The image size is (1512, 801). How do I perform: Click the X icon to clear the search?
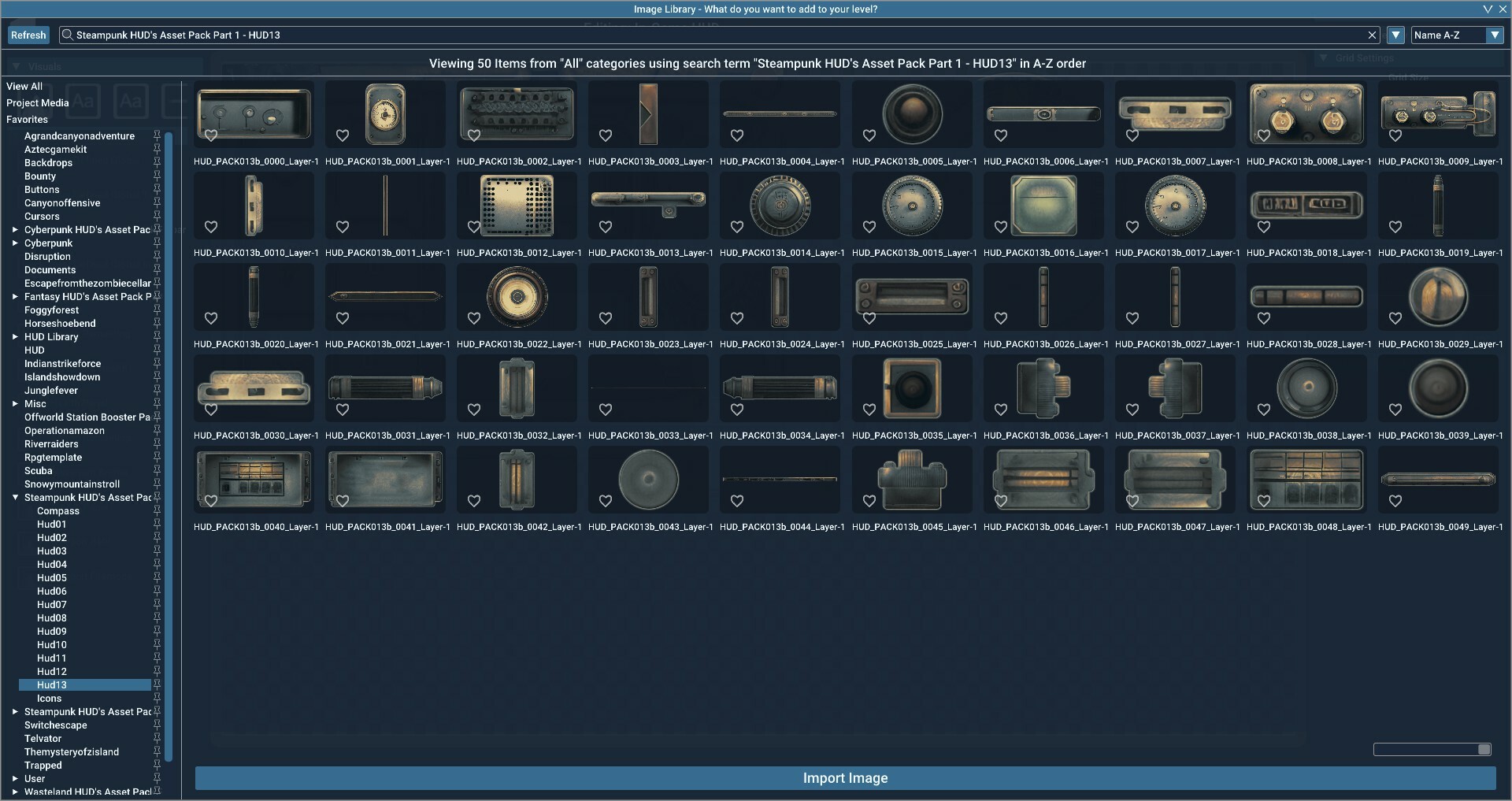pos(1373,35)
